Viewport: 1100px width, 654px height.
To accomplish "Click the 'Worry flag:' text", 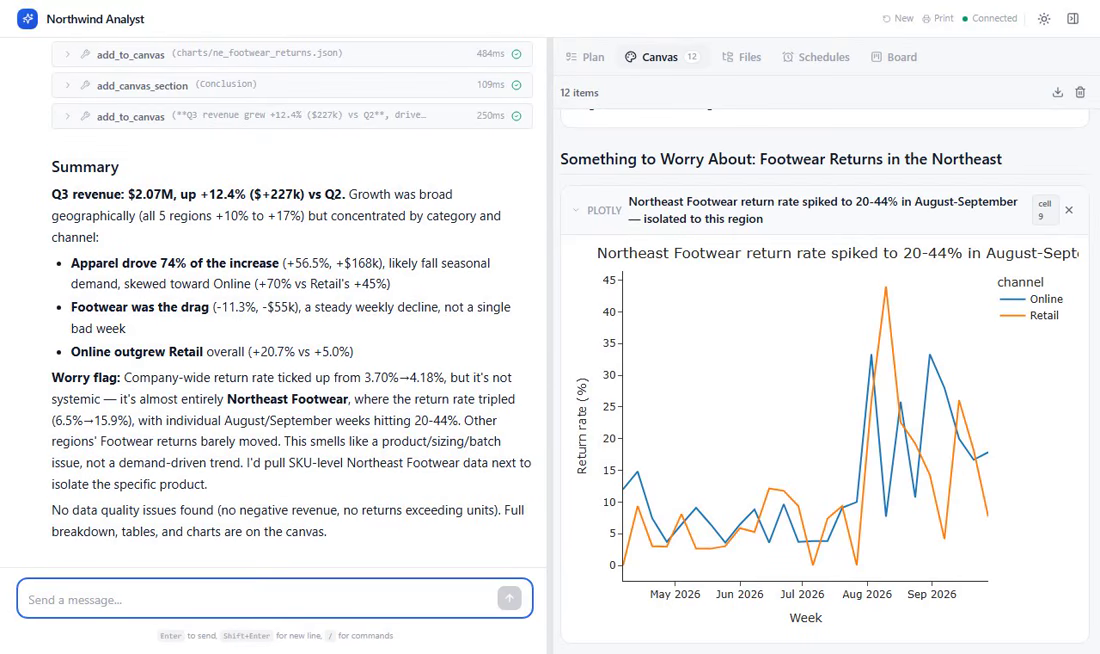I will tap(86, 378).
